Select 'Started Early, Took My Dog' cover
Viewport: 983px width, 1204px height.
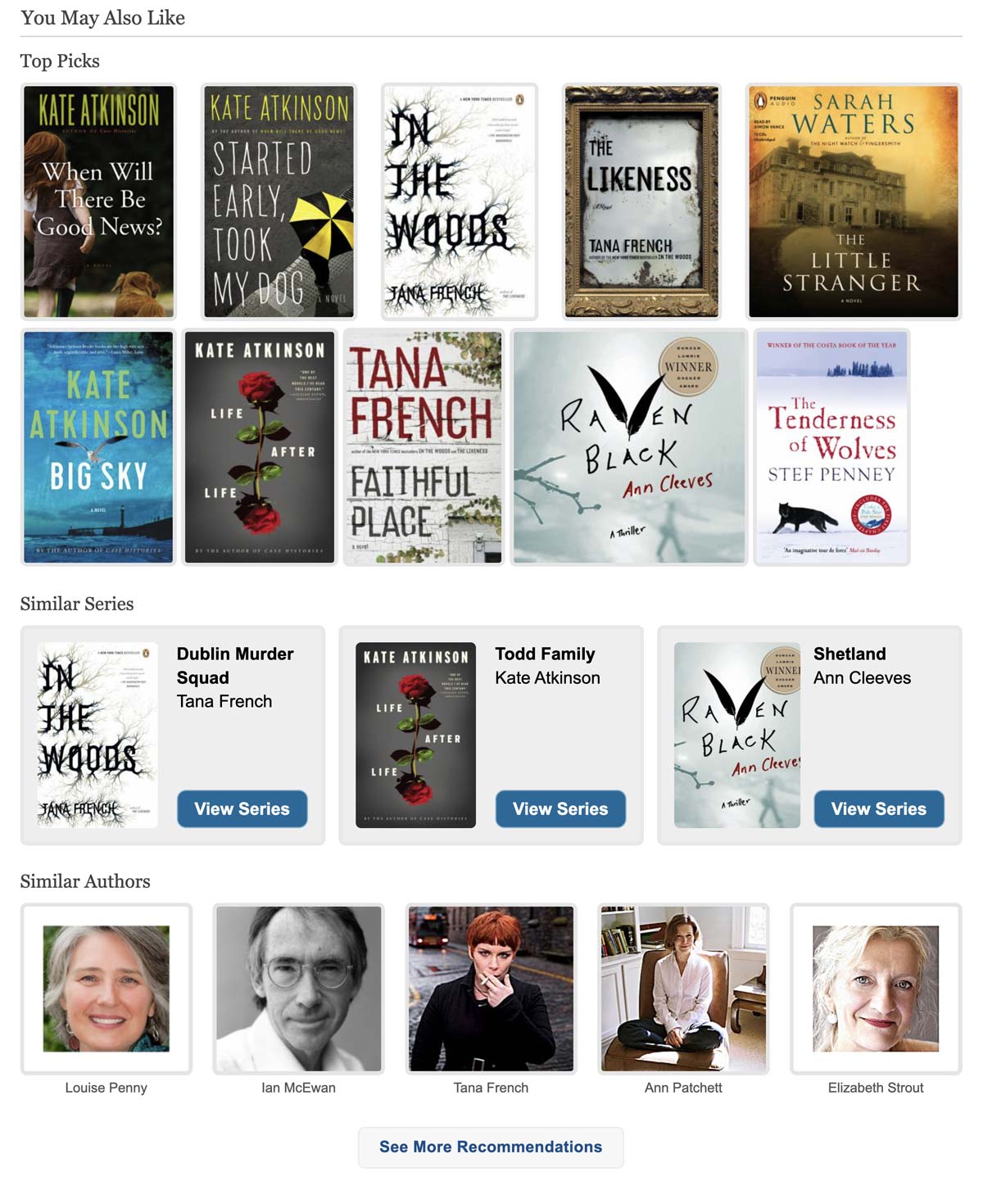pos(279,201)
